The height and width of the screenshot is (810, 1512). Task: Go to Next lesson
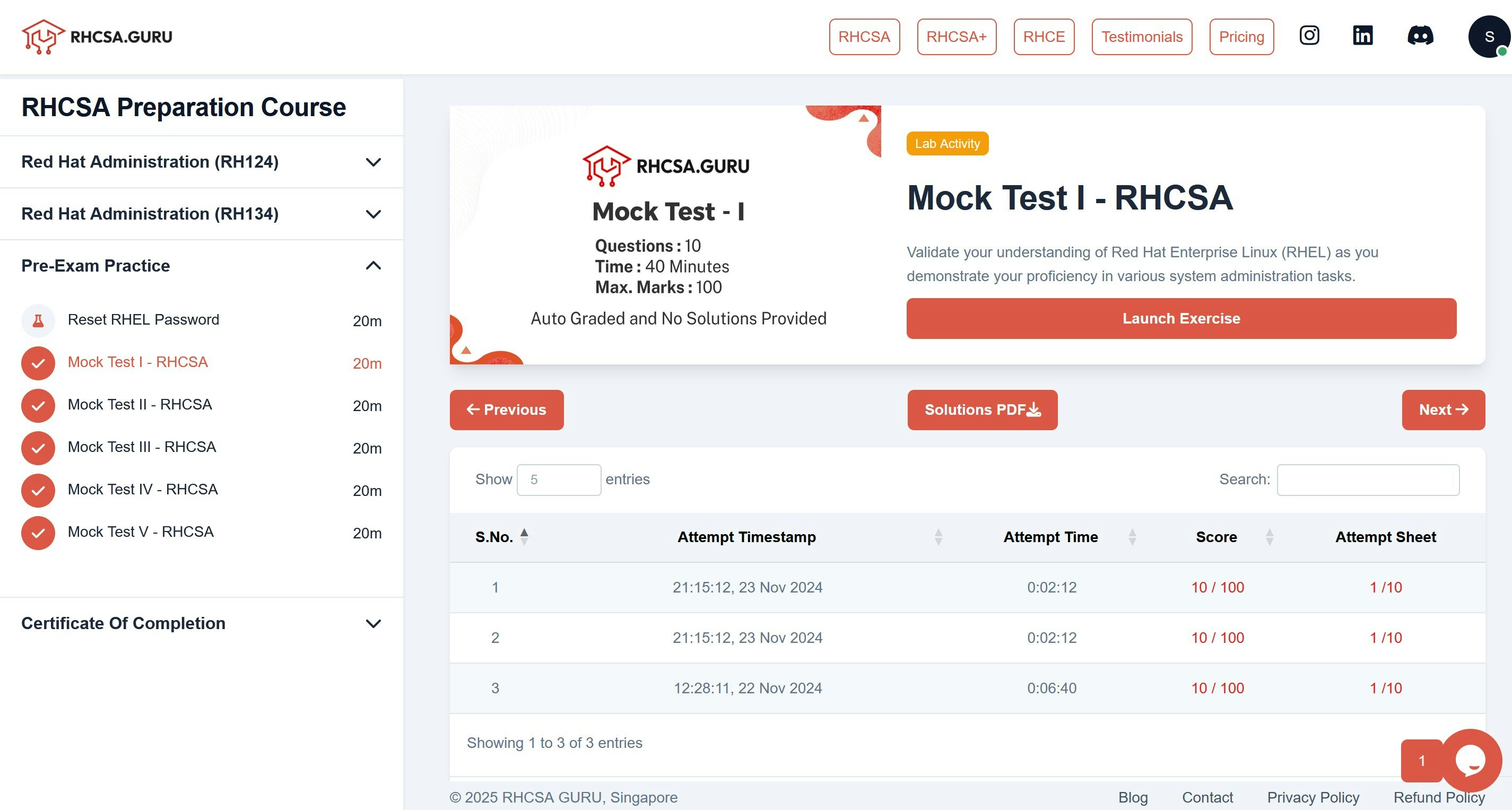point(1444,410)
